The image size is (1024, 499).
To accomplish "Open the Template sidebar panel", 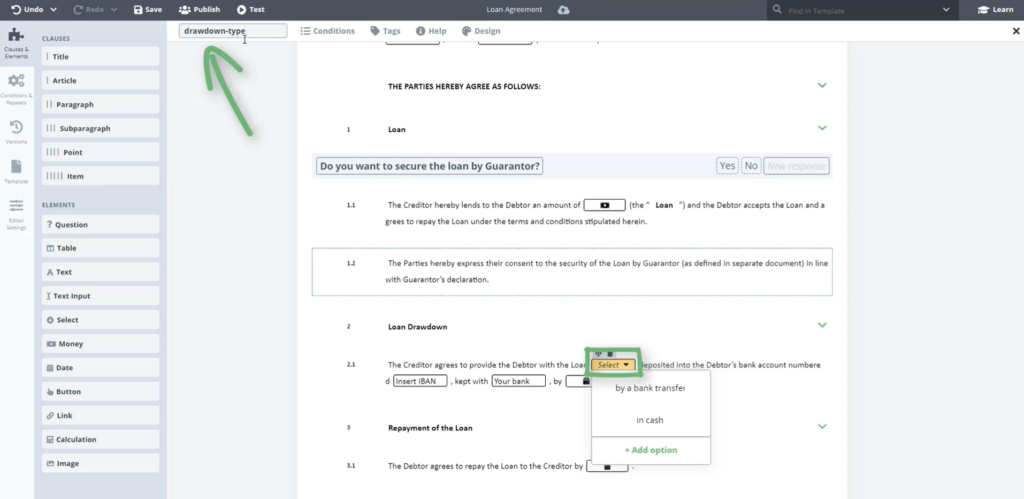I will pos(16,170).
